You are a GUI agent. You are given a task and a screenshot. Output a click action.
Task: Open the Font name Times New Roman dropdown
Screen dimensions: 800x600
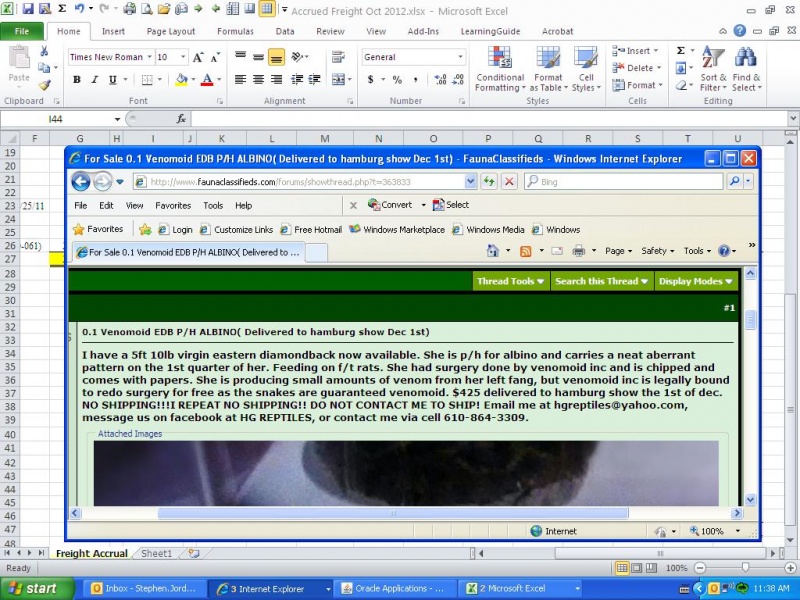point(149,57)
